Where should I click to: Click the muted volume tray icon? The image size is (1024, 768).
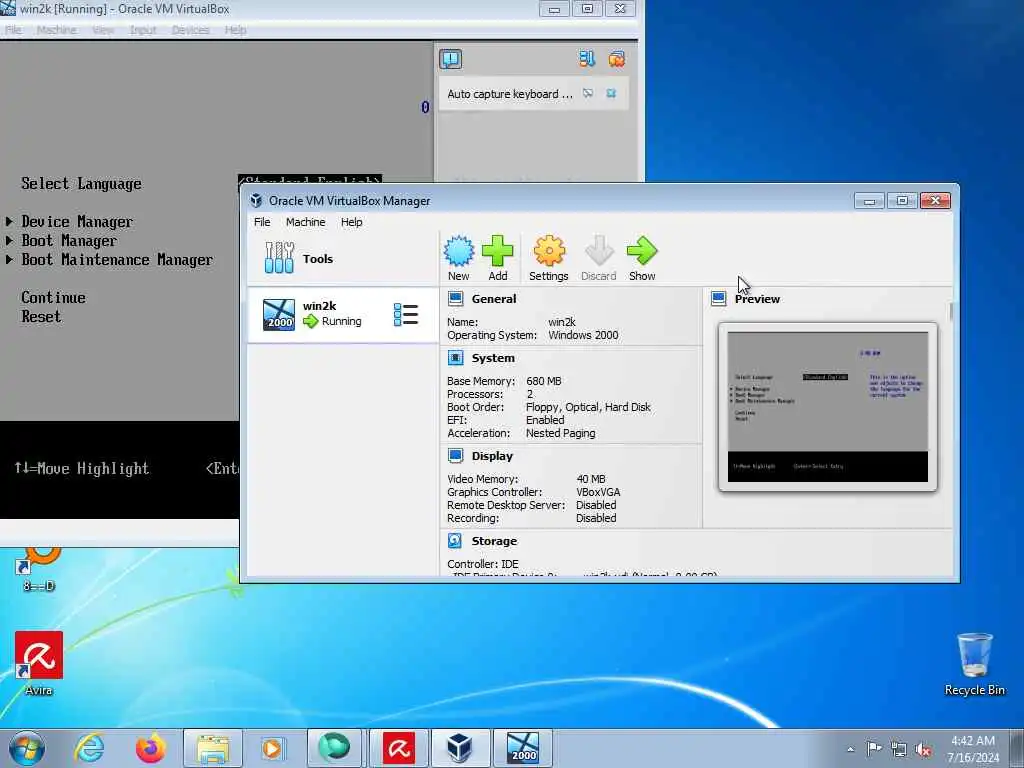tap(923, 749)
